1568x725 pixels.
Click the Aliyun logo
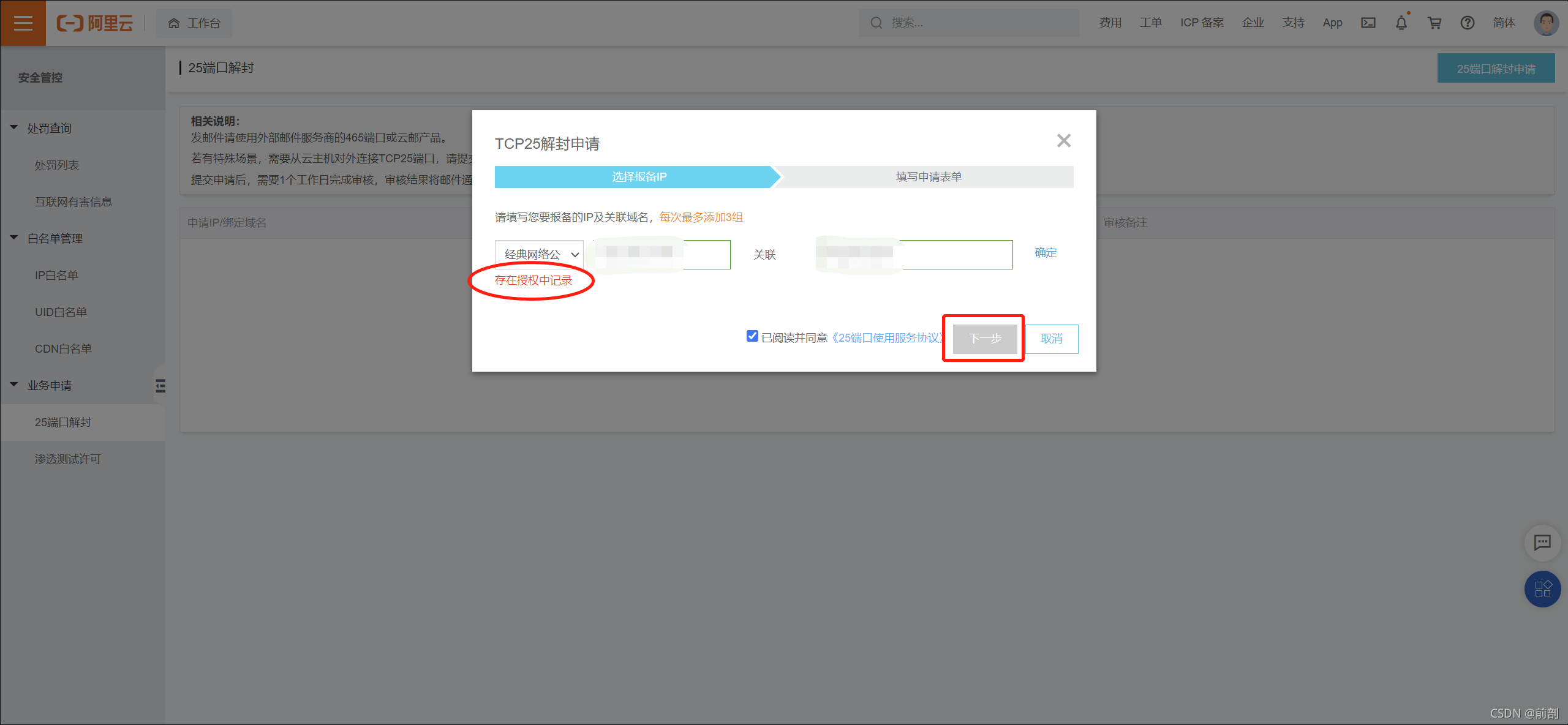point(95,23)
